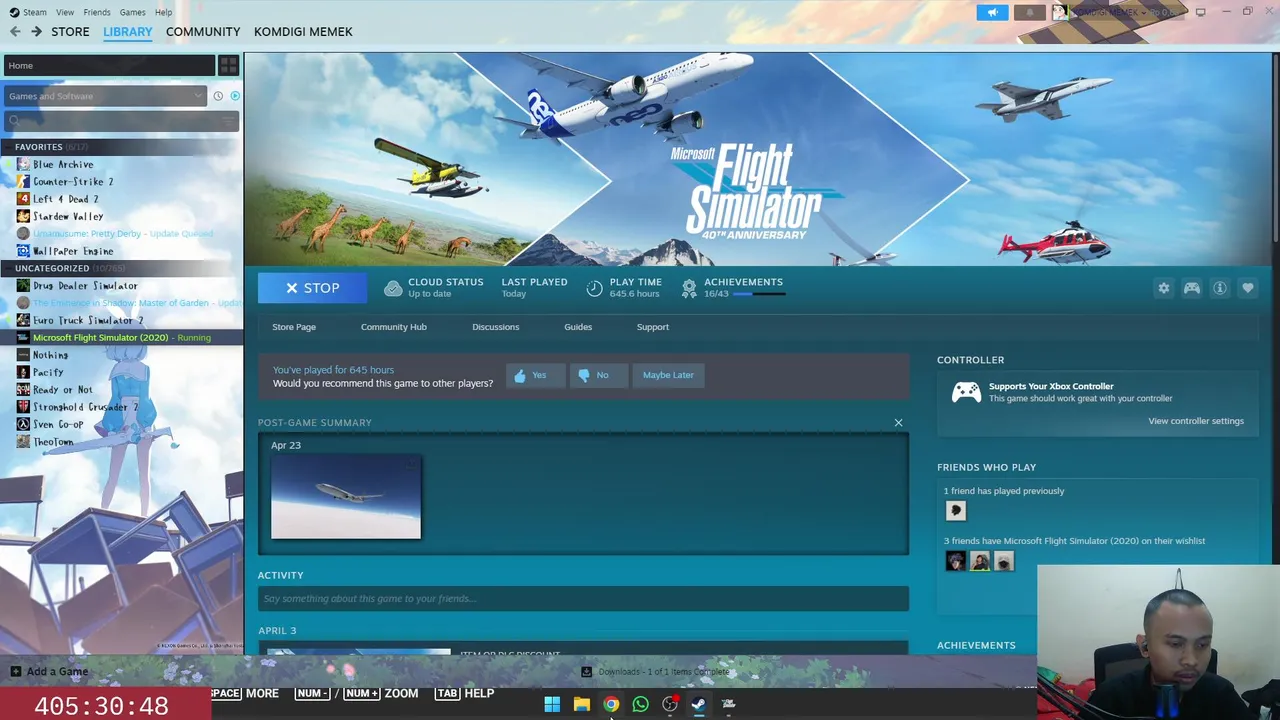
Task: Stop the running game
Action: pyautogui.click(x=312, y=288)
